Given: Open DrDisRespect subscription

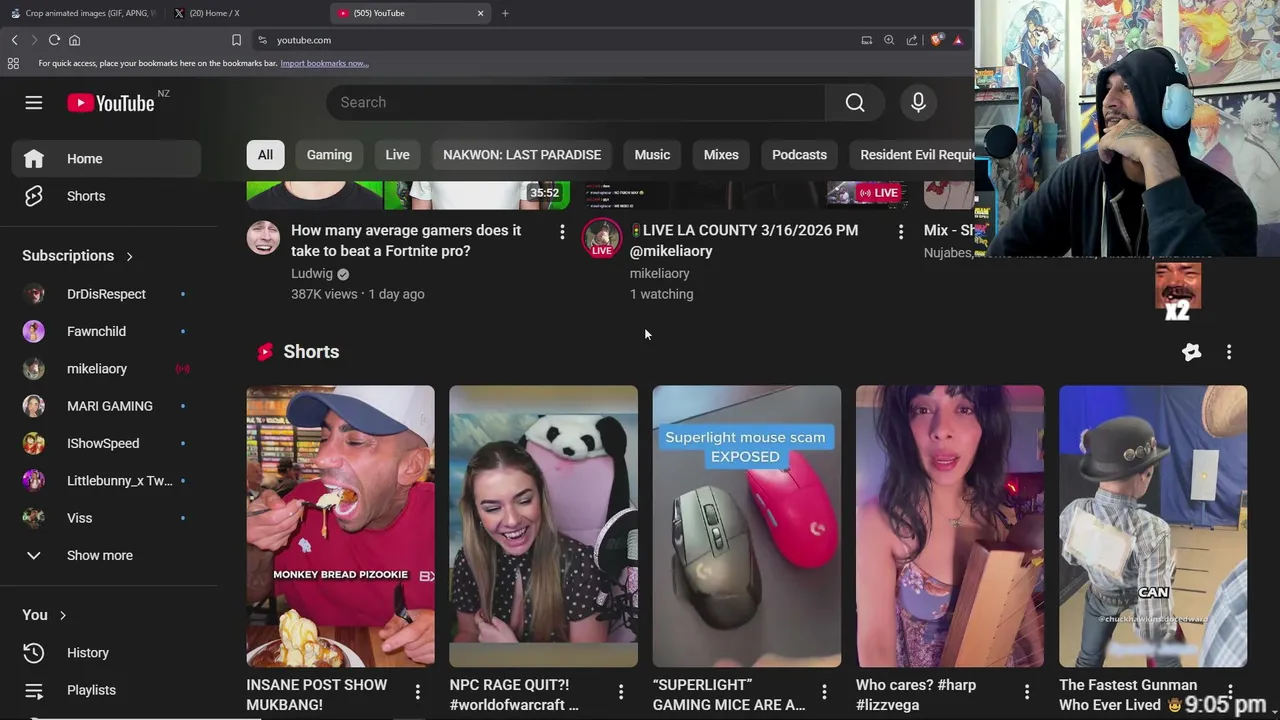Looking at the screenshot, I should coord(108,294).
